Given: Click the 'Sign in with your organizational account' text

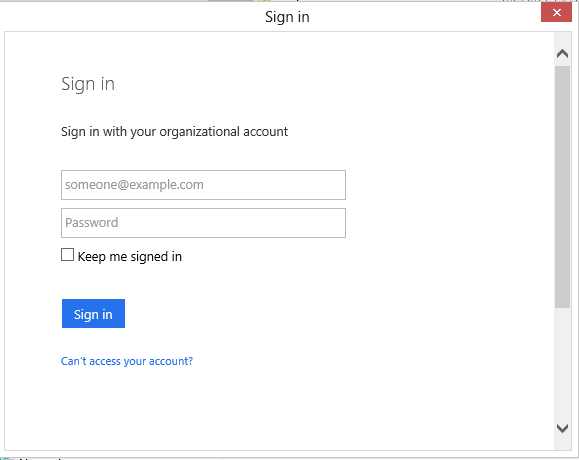Looking at the screenshot, I should 174,132.
